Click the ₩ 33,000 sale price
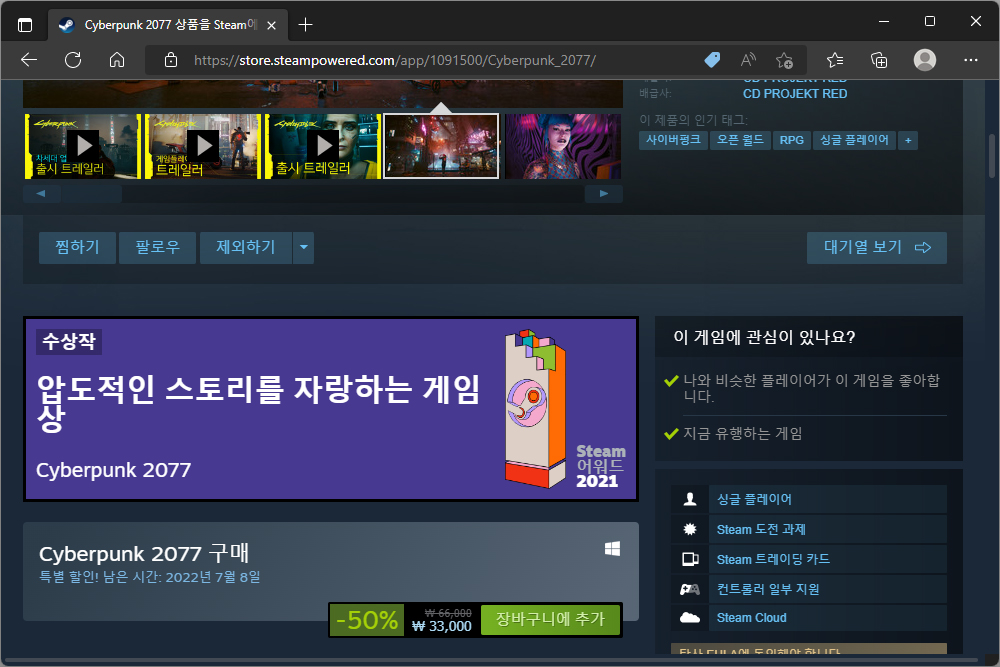The image size is (1000, 667). pos(442,626)
